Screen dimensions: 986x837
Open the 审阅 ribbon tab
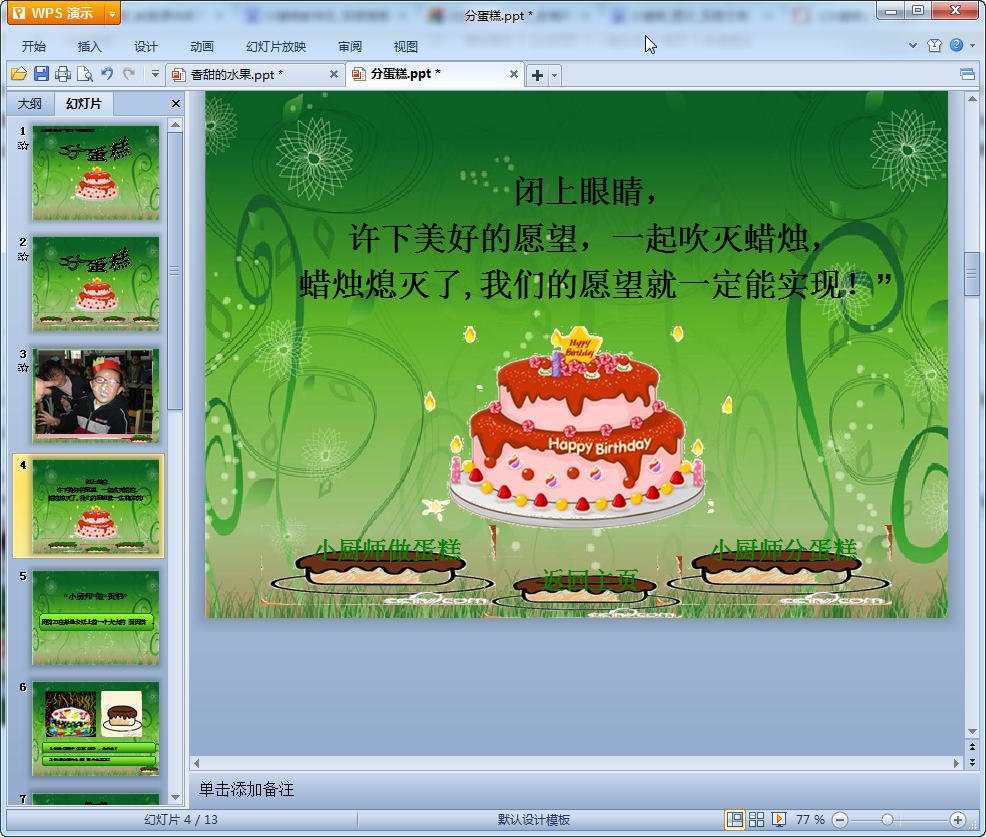[x=350, y=47]
